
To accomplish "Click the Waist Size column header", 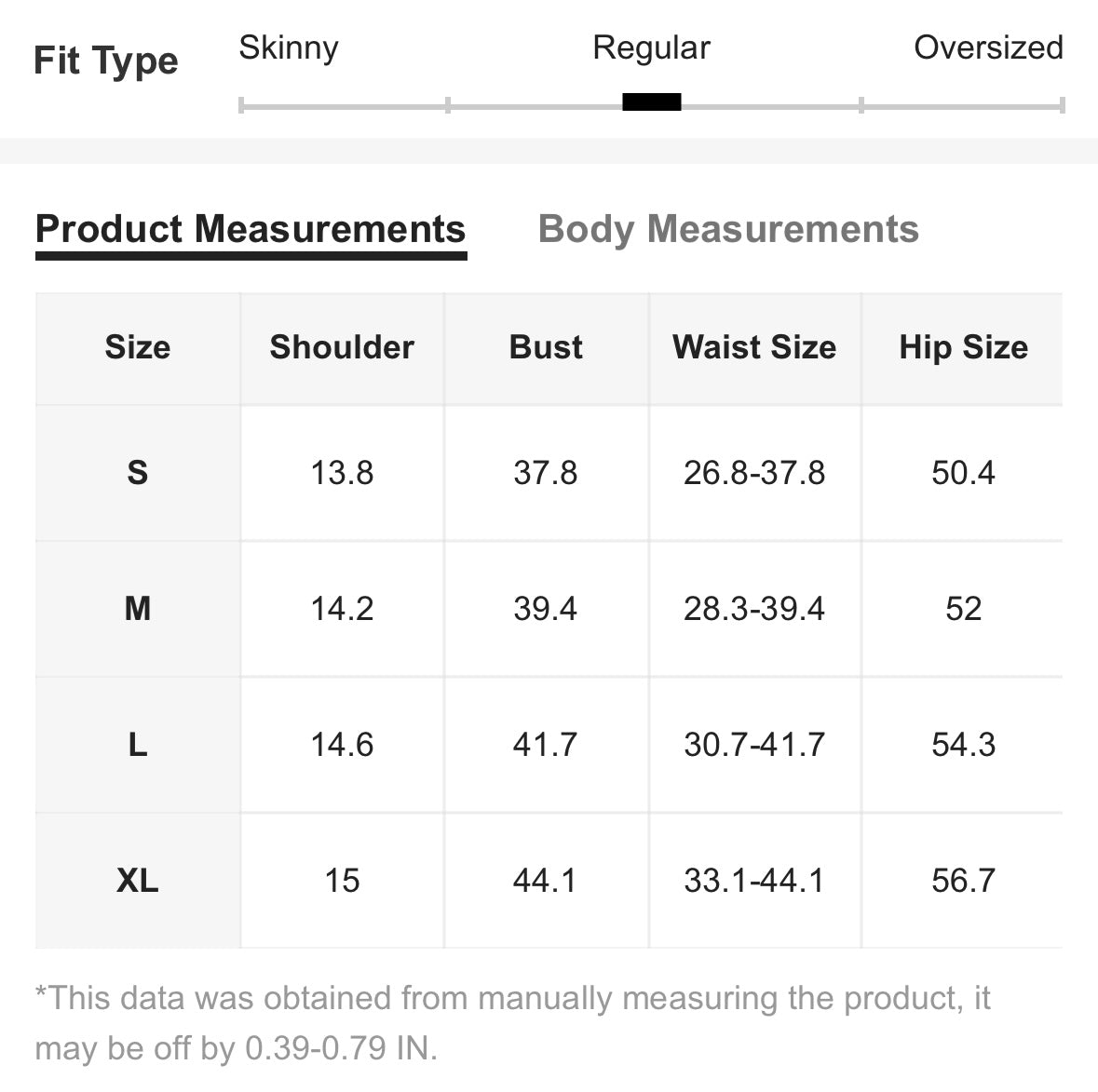I will 754,347.
